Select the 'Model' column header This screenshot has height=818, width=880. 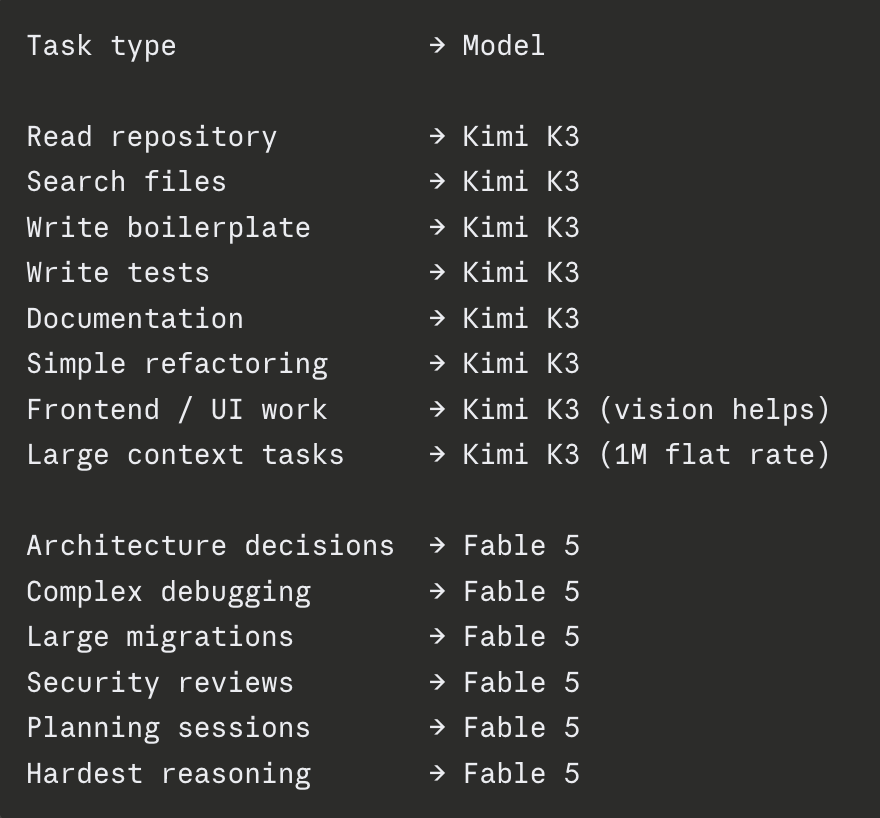coord(504,45)
